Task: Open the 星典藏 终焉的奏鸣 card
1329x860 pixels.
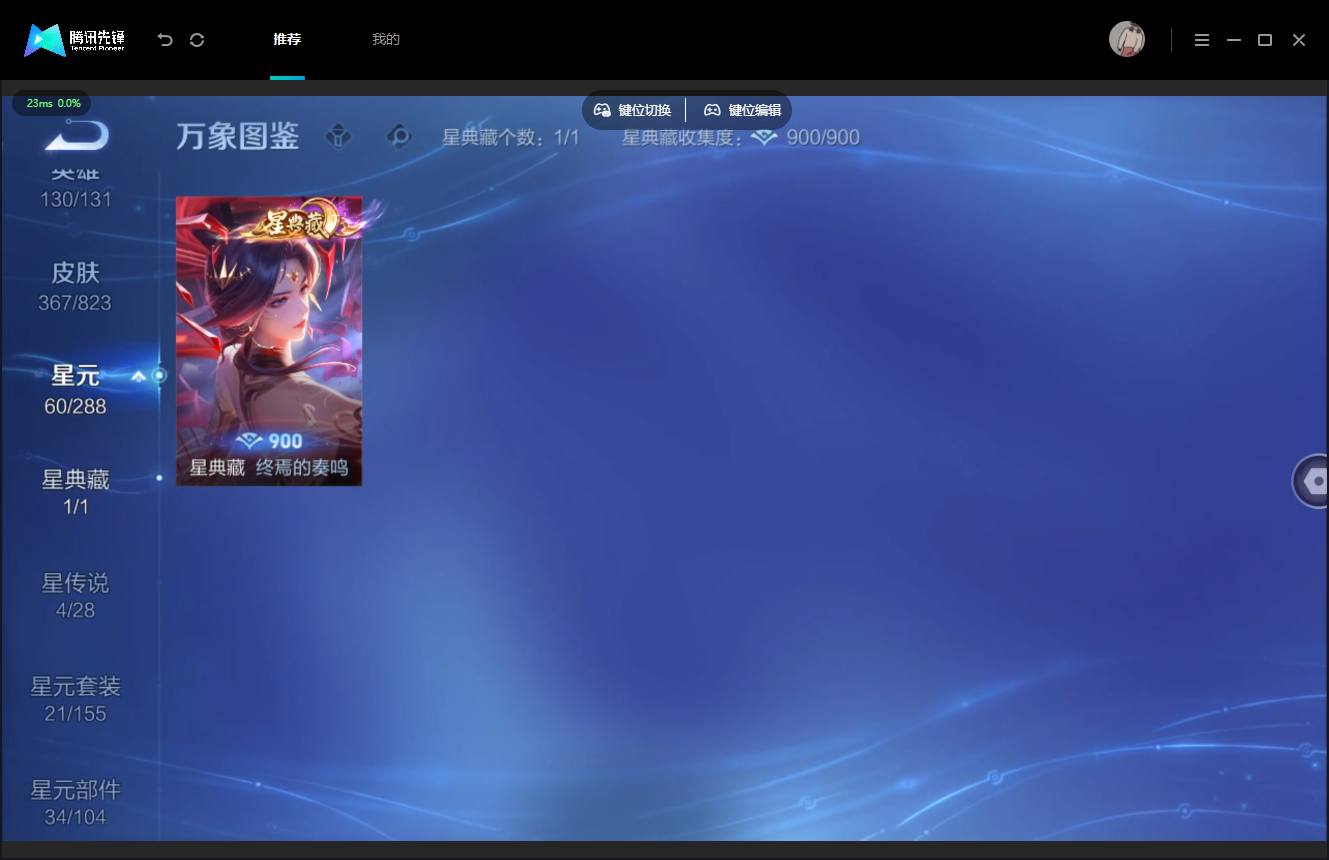Action: (x=269, y=341)
